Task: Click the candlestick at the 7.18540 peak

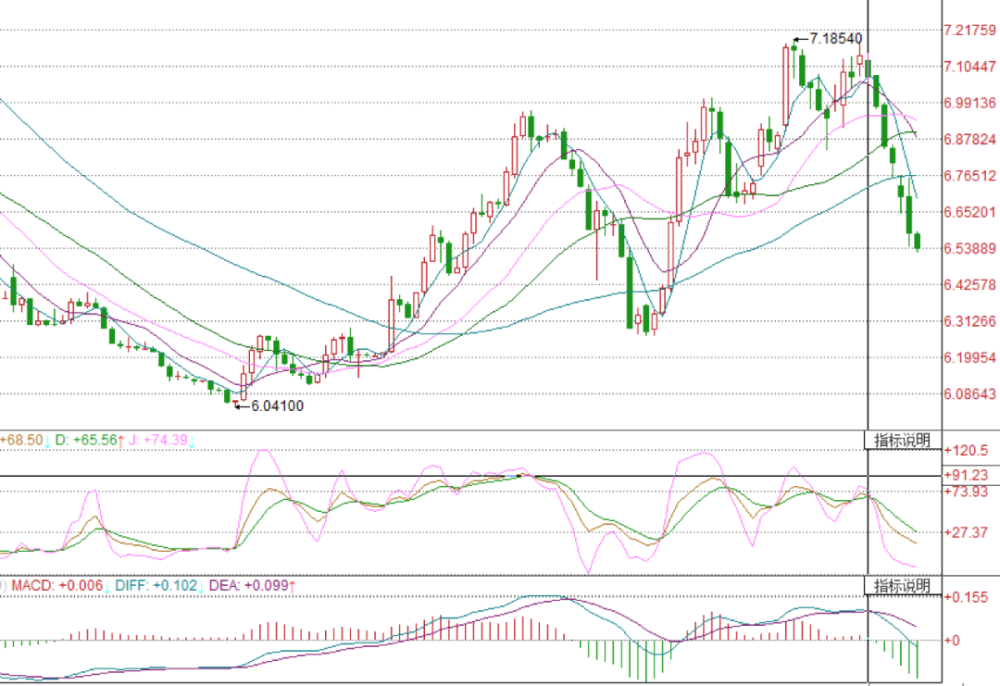Action: tap(793, 45)
